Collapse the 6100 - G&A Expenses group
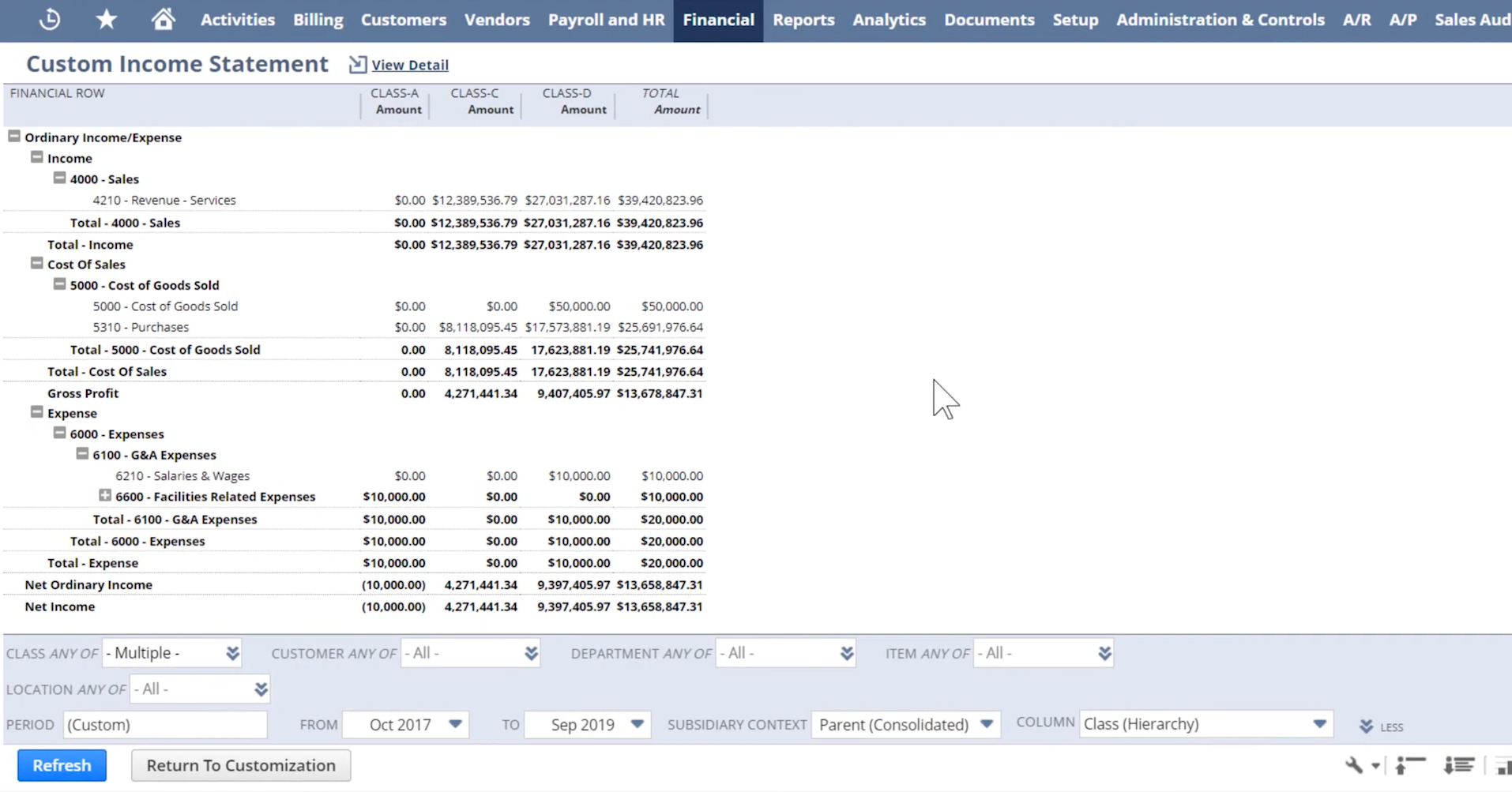 [82, 454]
